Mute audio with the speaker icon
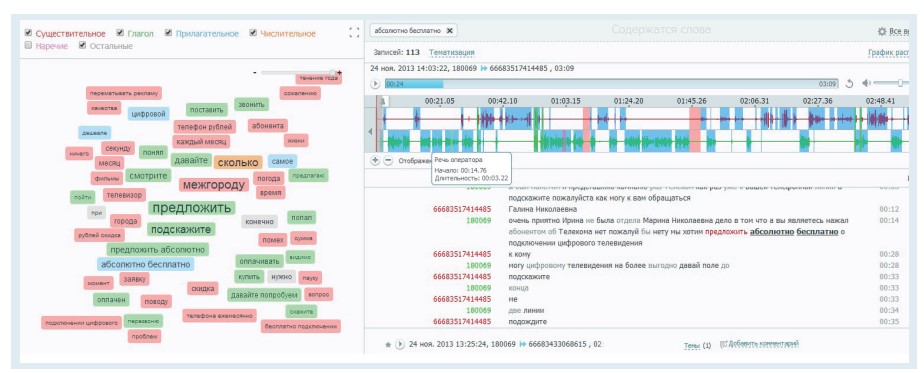The image size is (924, 373). 866,83
